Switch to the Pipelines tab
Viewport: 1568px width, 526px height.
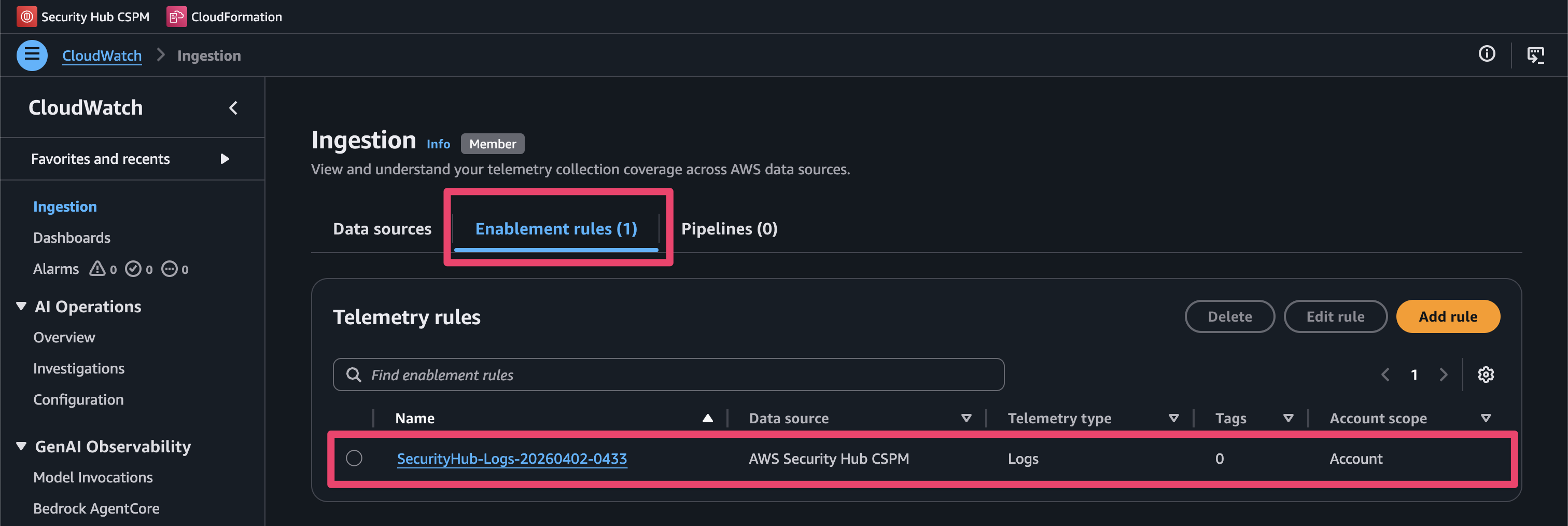pos(729,229)
